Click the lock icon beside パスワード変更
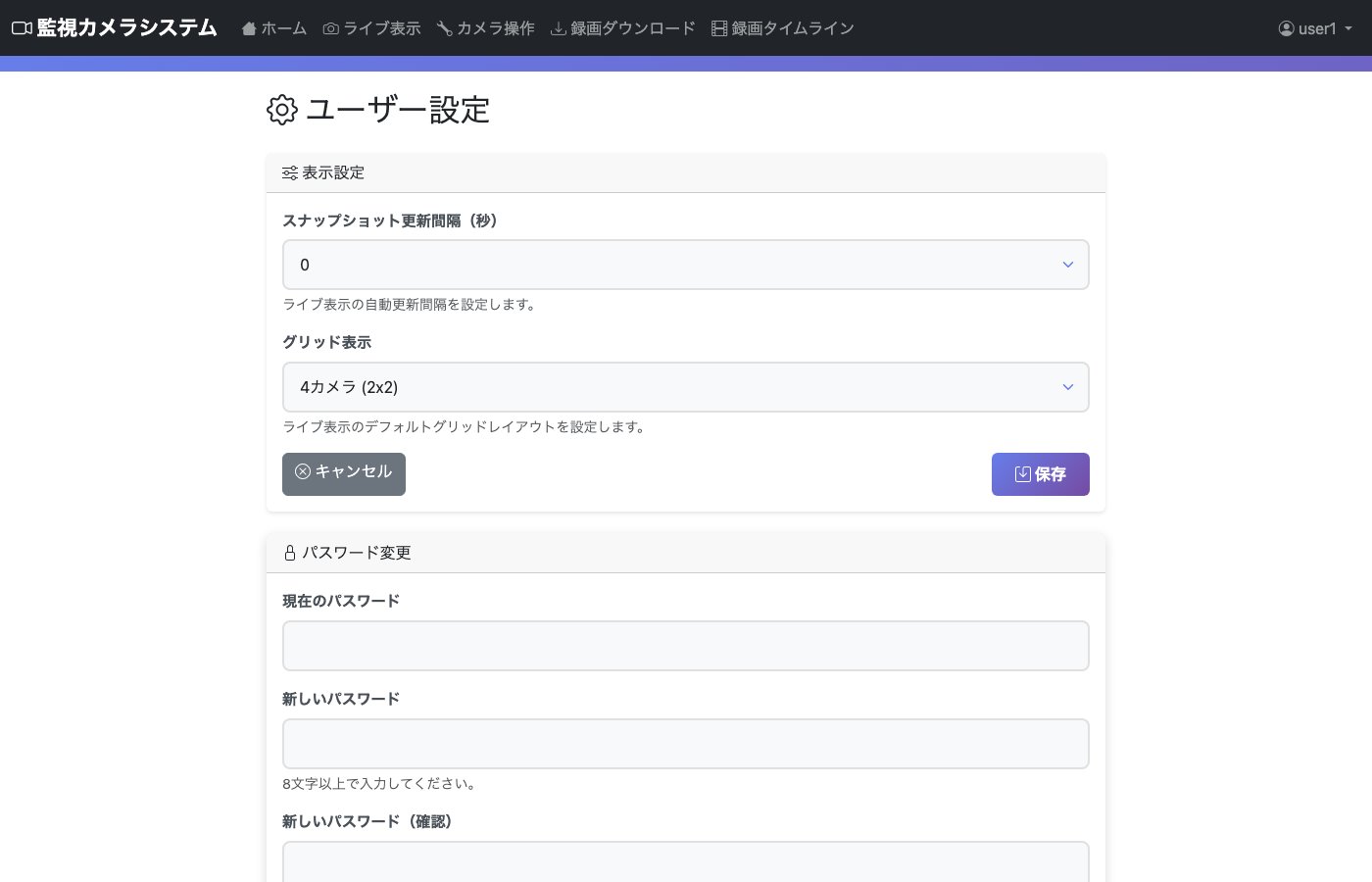This screenshot has width=1372, height=882. point(290,552)
